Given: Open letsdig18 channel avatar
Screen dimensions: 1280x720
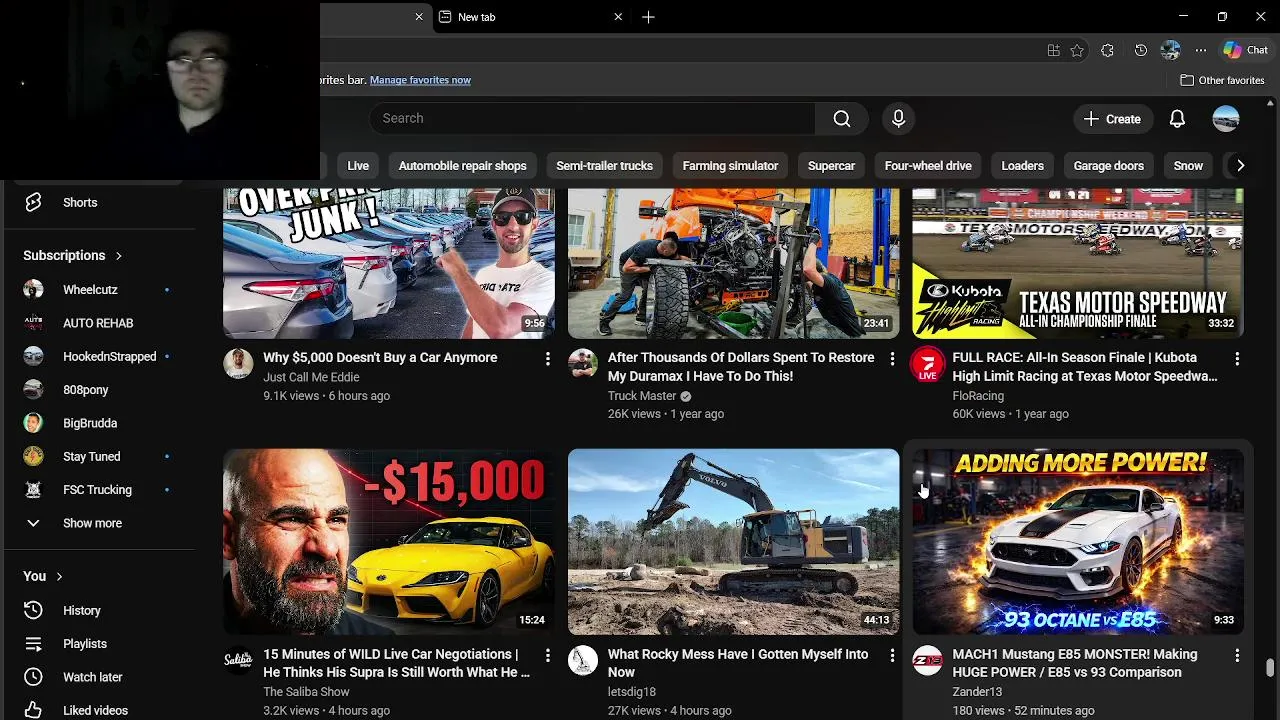Looking at the screenshot, I should (x=583, y=660).
